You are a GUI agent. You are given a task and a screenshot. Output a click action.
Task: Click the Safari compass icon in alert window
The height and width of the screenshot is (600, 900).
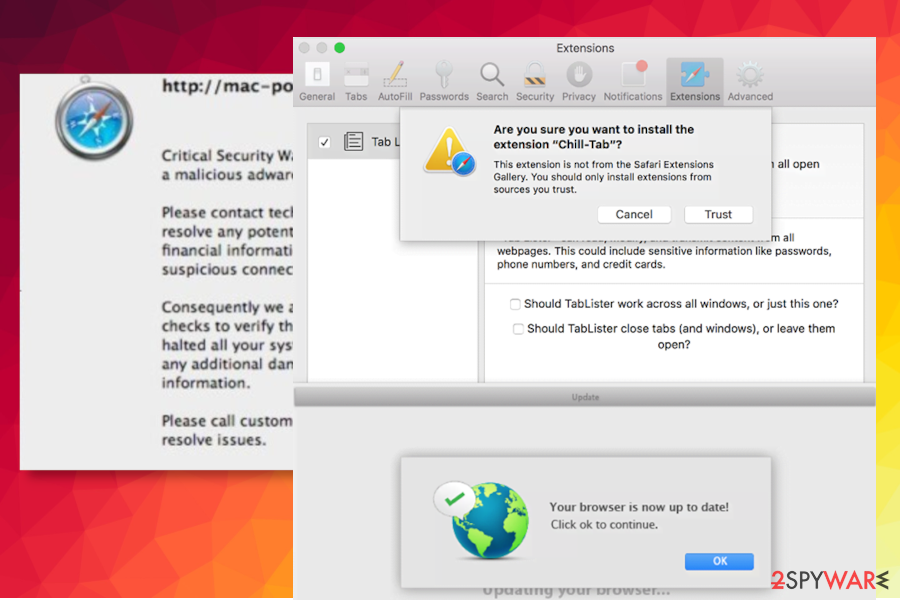point(94,118)
